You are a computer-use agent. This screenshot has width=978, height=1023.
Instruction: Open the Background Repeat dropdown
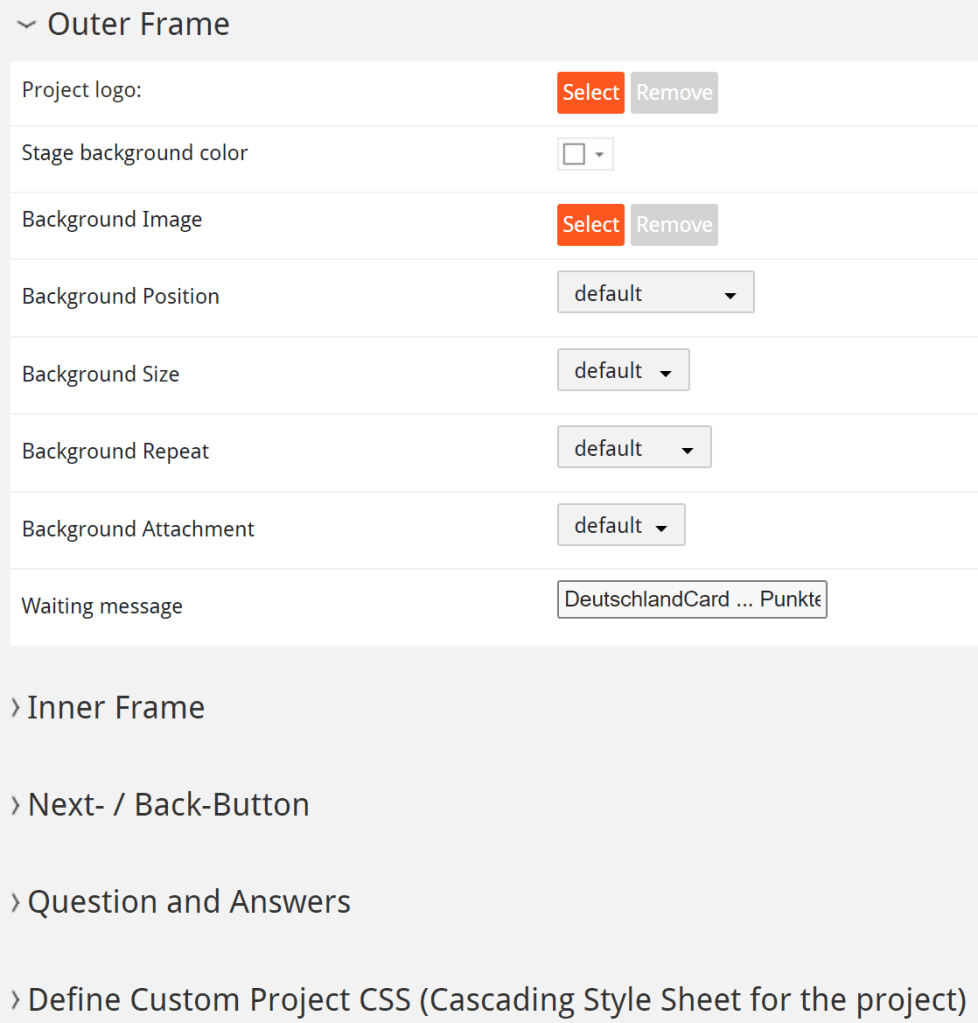(634, 448)
